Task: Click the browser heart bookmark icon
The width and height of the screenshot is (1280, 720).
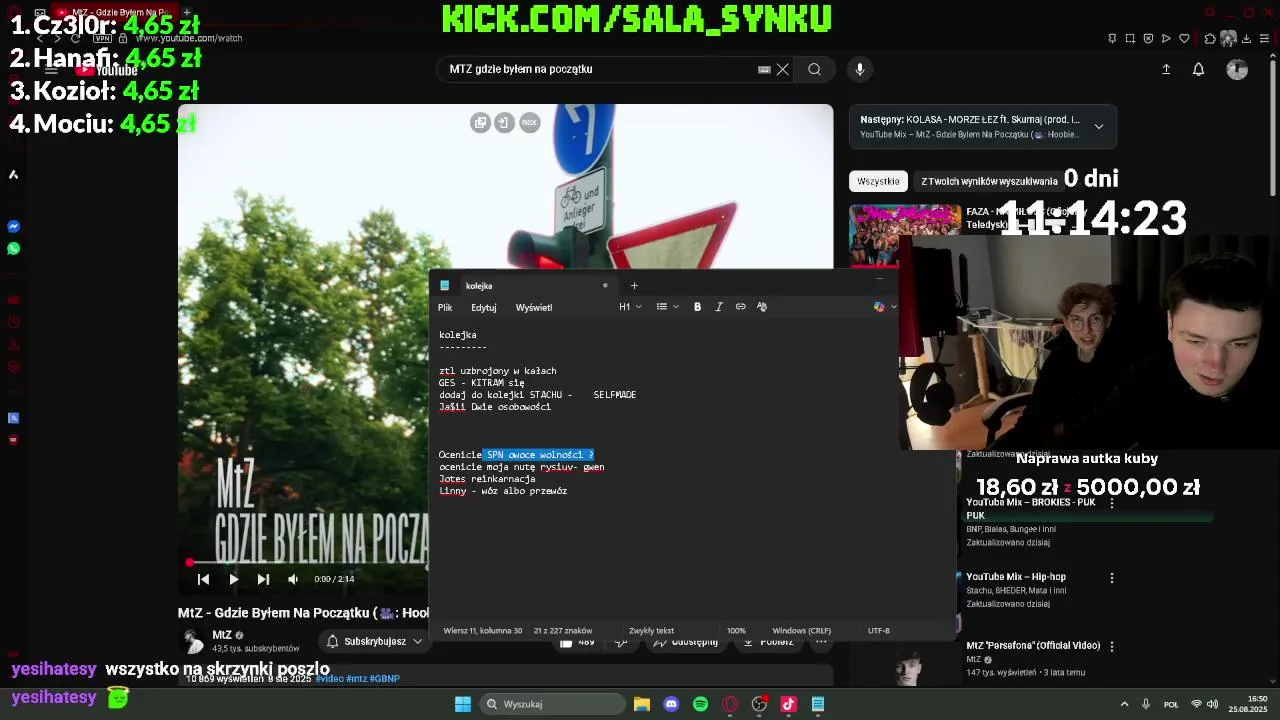Action: [x=1184, y=39]
